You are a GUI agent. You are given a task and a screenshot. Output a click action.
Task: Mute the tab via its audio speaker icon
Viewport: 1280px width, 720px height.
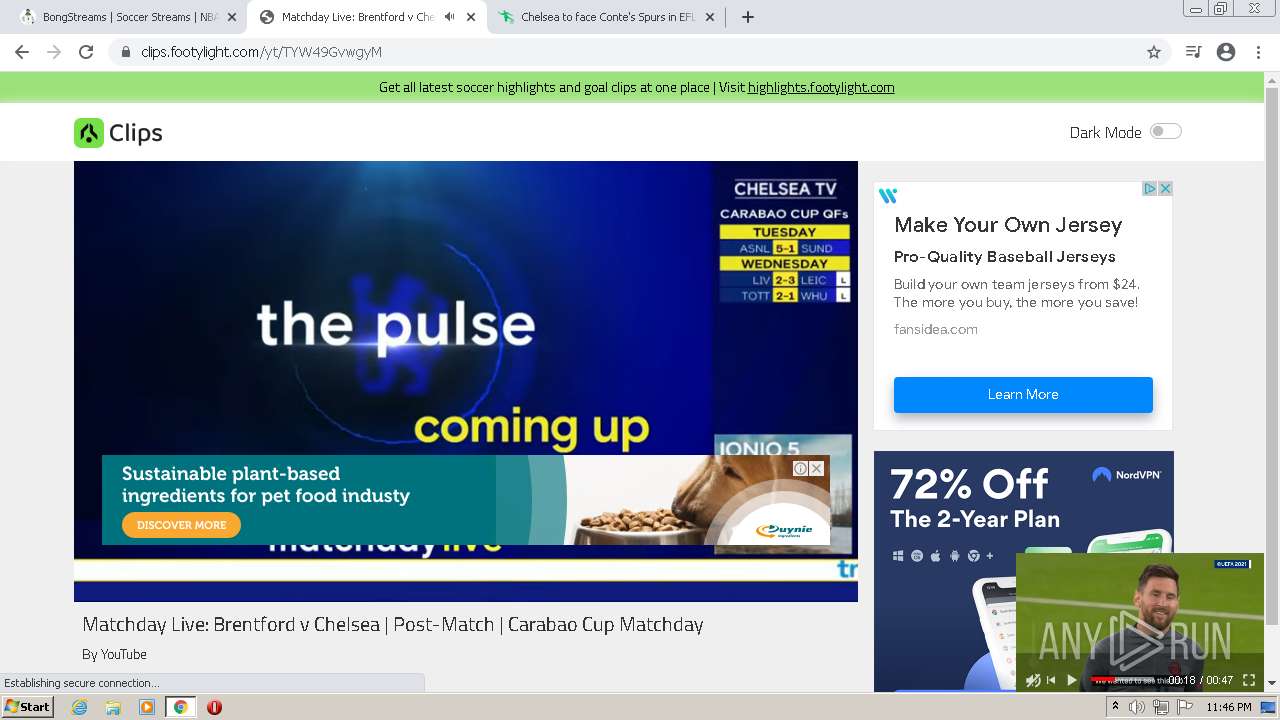449,17
